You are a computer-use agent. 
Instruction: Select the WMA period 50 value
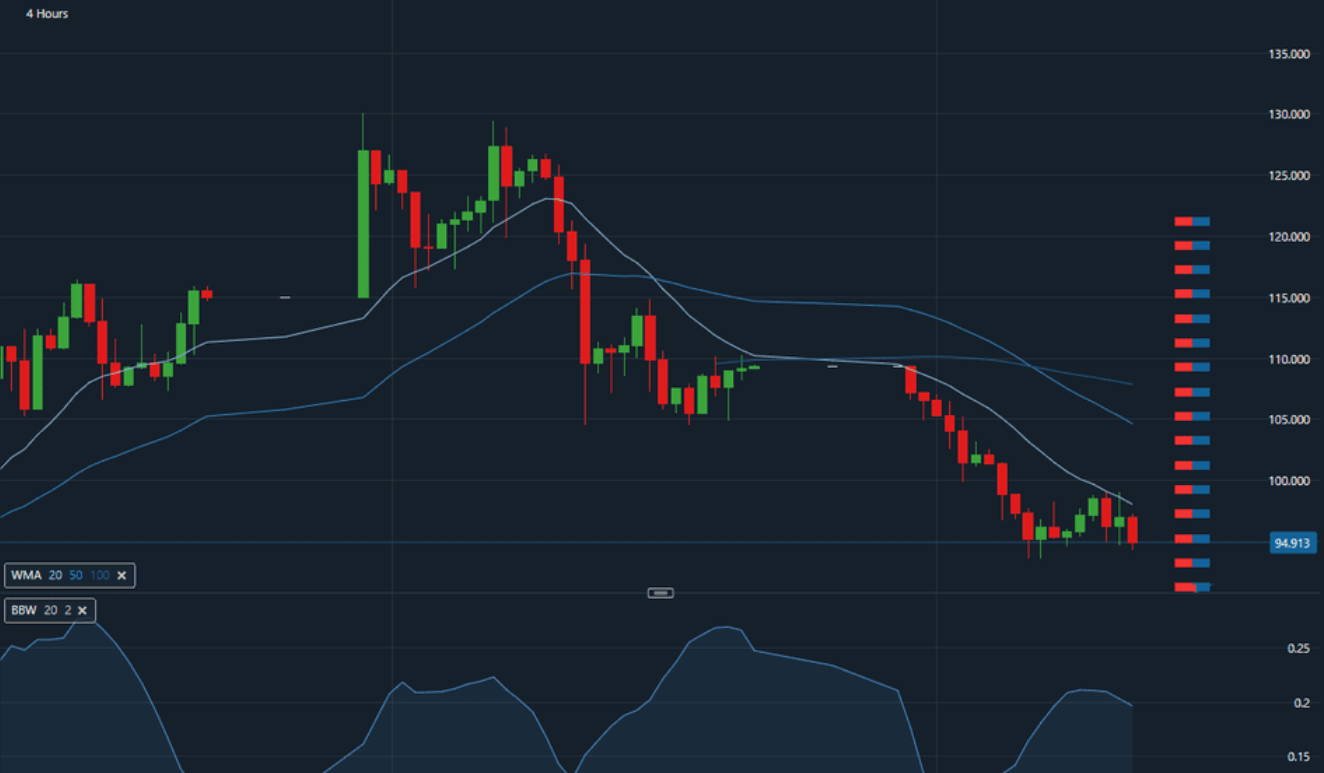pyautogui.click(x=76, y=576)
